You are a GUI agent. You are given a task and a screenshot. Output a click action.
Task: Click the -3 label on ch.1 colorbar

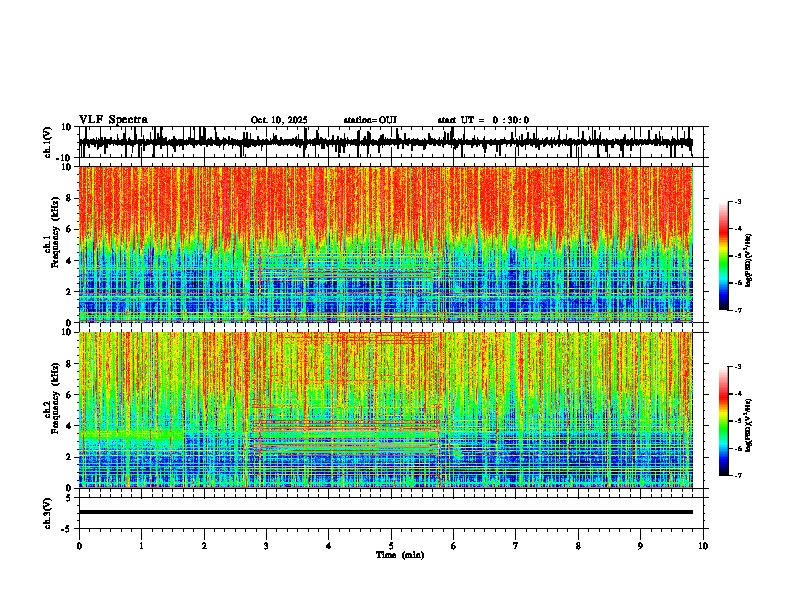pos(738,201)
